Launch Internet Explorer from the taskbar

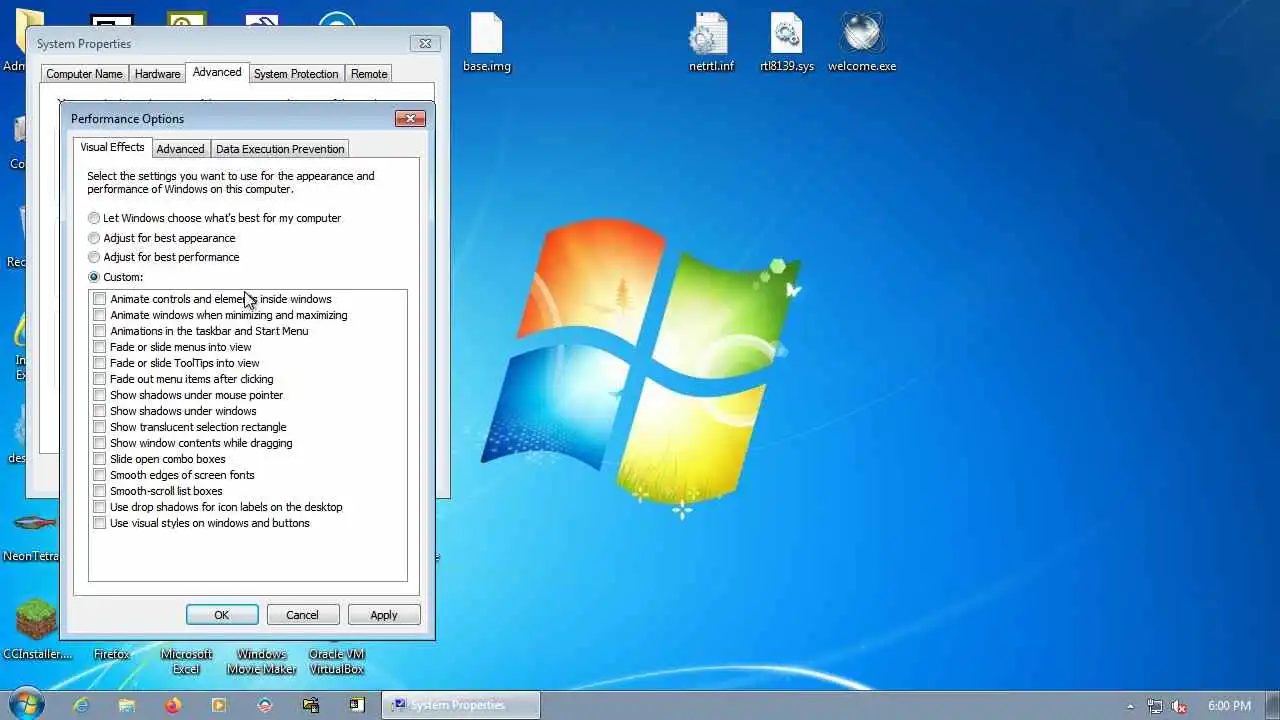click(x=80, y=705)
